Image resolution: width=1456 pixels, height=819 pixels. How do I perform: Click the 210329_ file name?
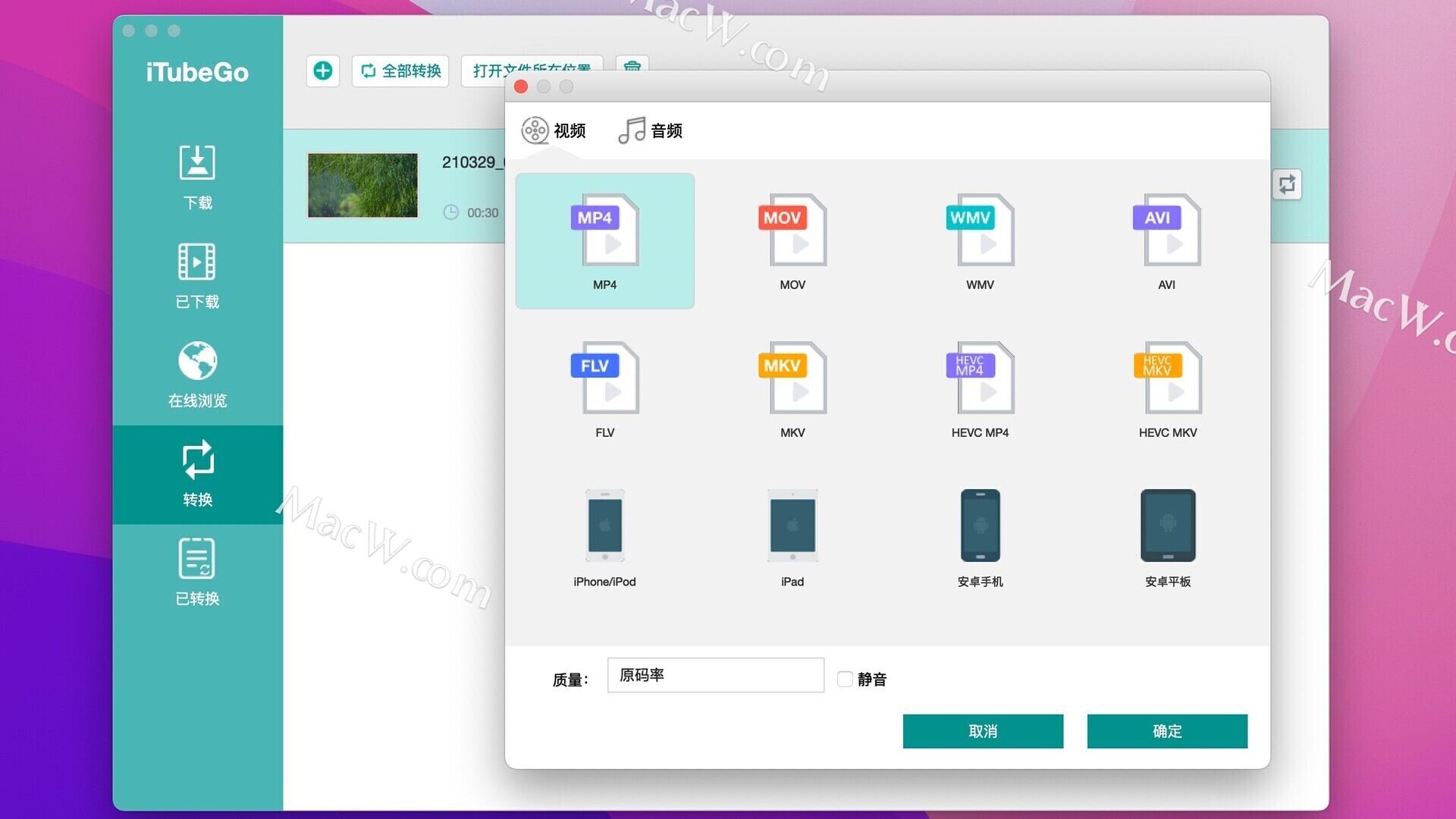tap(472, 162)
